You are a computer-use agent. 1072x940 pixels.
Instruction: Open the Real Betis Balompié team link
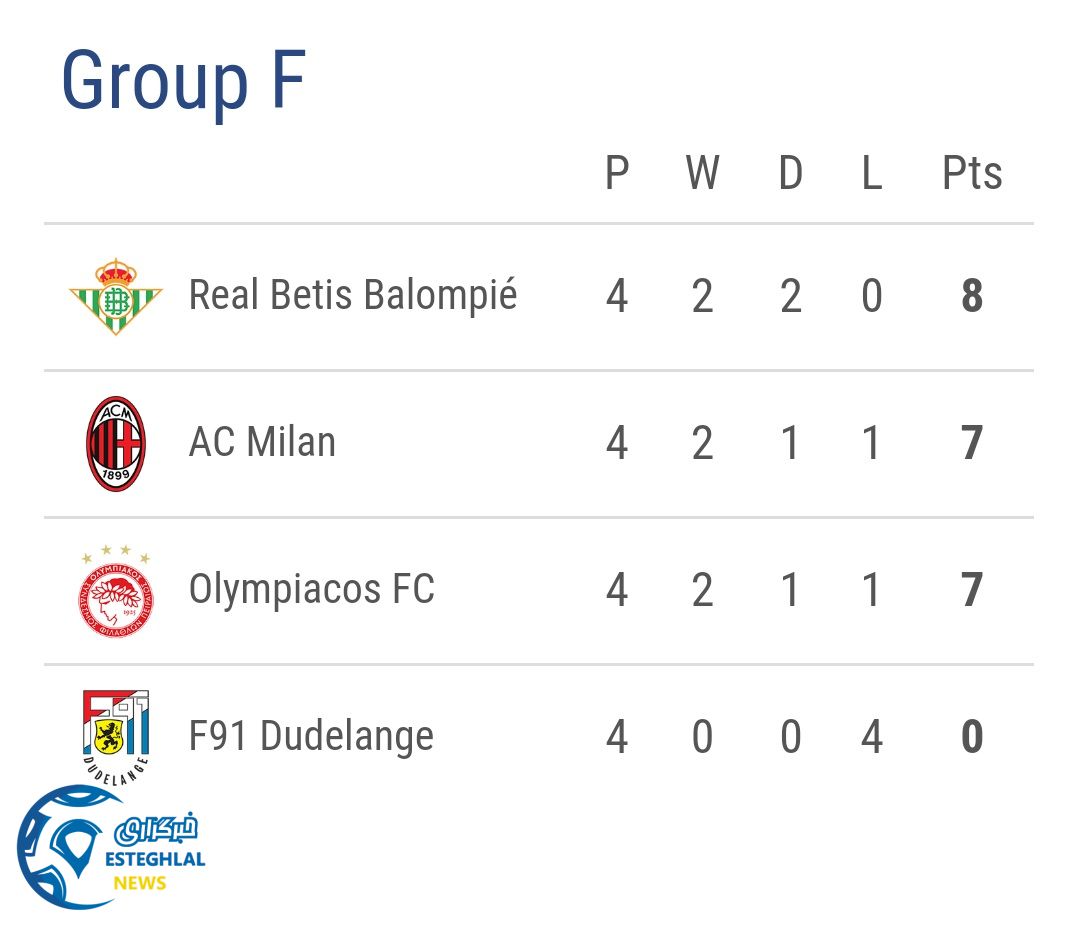[353, 296]
